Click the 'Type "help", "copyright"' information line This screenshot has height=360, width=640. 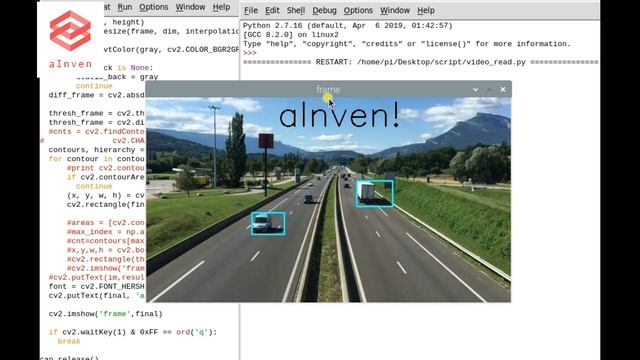[x=407, y=44]
